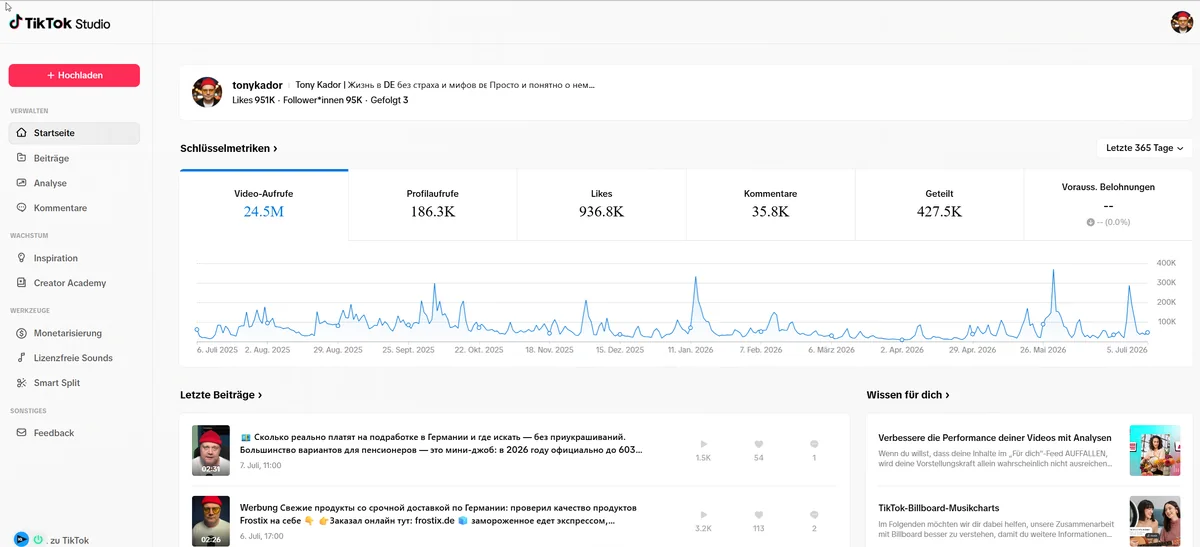Click the Feedback envelope icon

23,433
